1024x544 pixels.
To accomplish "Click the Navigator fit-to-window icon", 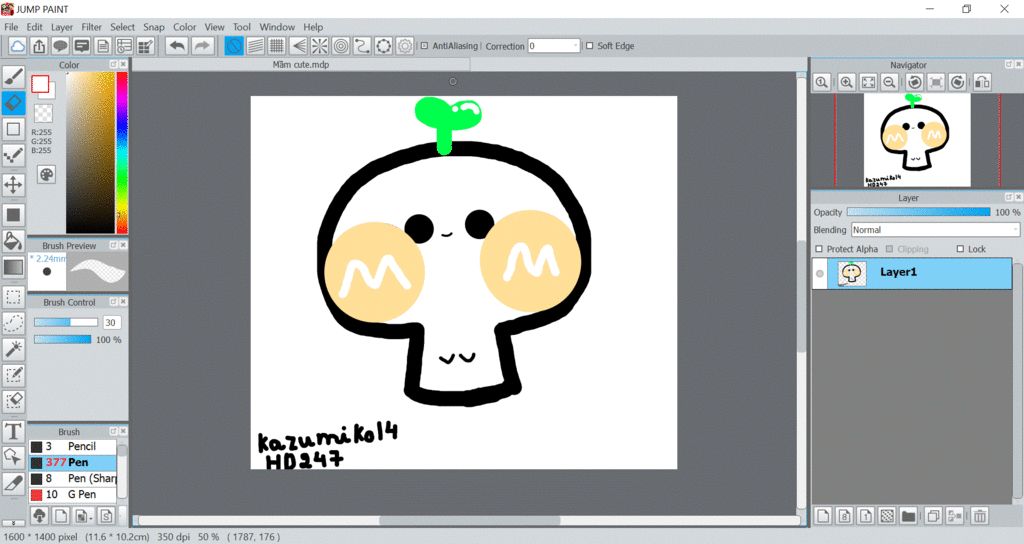I will click(x=868, y=82).
